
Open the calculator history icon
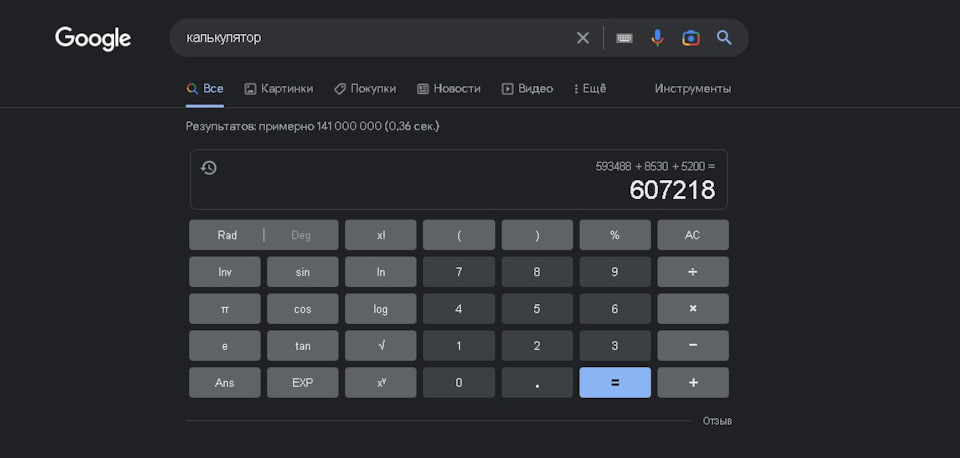pos(209,168)
